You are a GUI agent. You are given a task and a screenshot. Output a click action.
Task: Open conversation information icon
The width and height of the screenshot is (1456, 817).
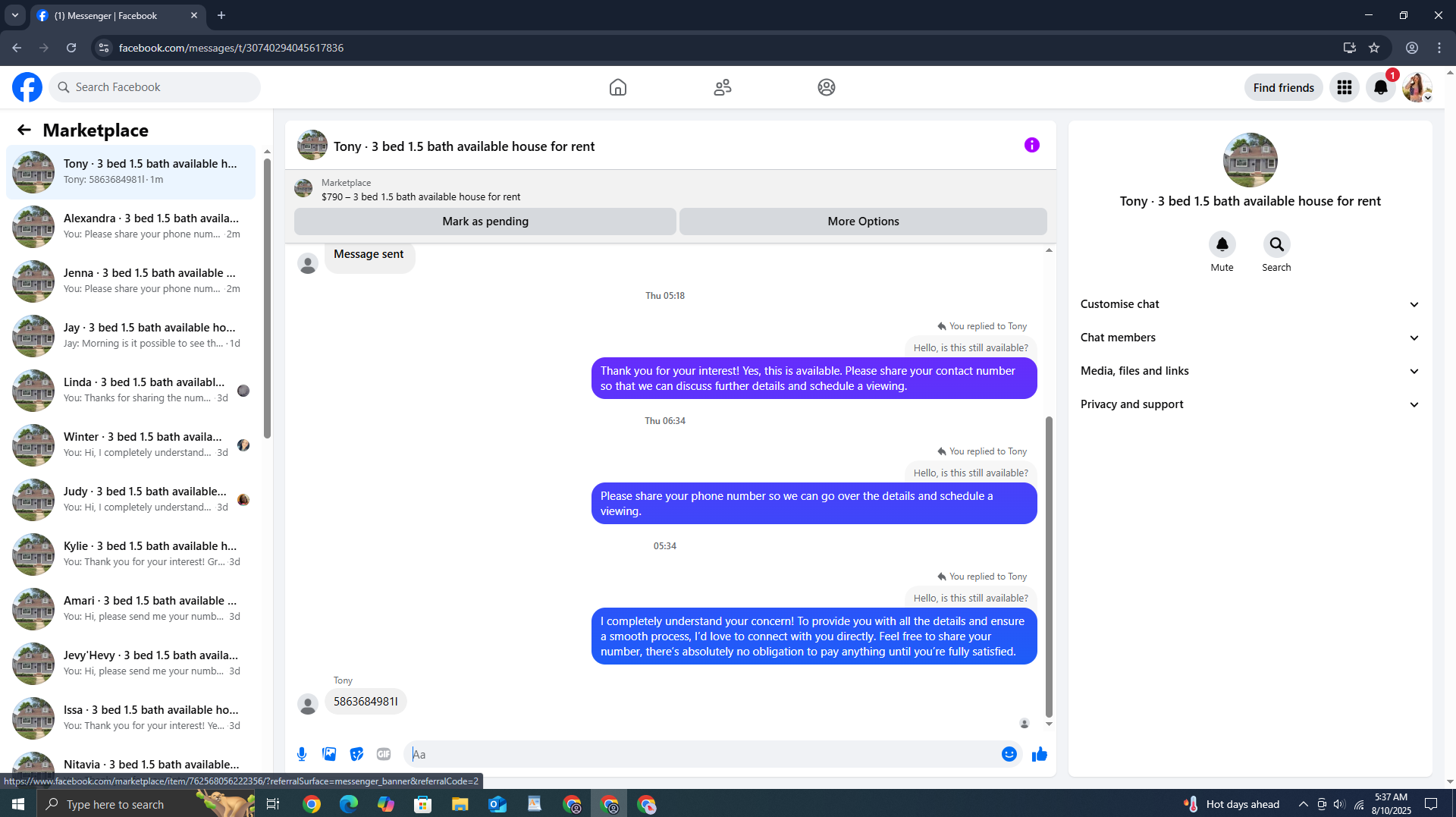pyautogui.click(x=1032, y=145)
